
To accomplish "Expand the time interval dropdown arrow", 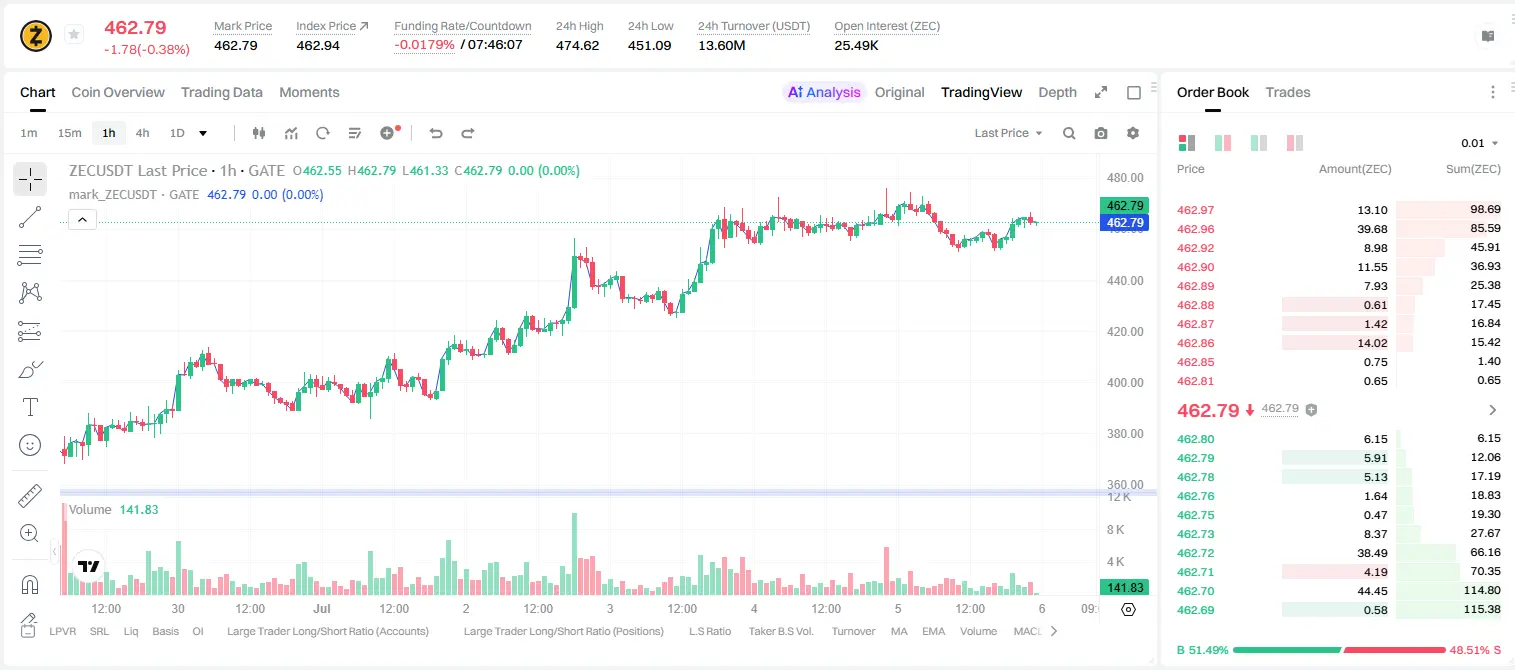I will 203,133.
